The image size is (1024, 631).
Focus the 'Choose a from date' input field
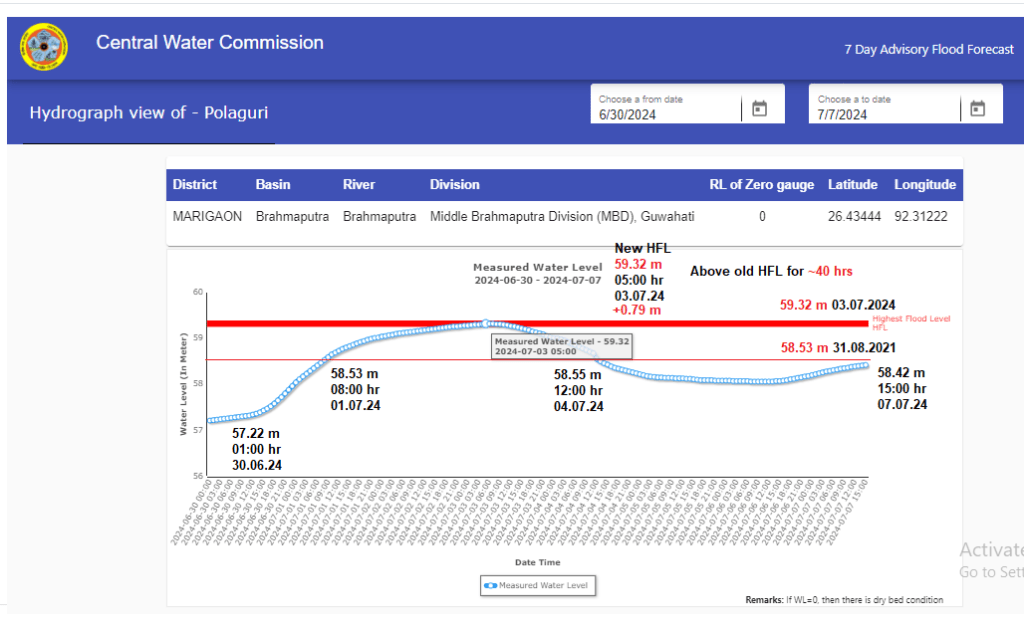tap(665, 114)
